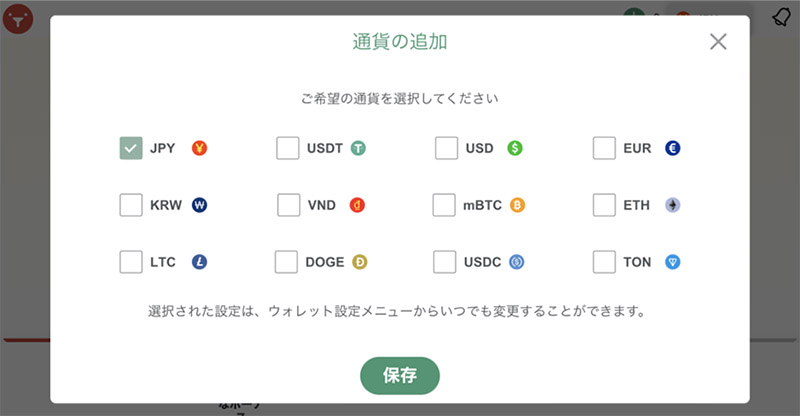Click the Dogecoin DOGE icon
The image size is (800, 416).
click(359, 262)
